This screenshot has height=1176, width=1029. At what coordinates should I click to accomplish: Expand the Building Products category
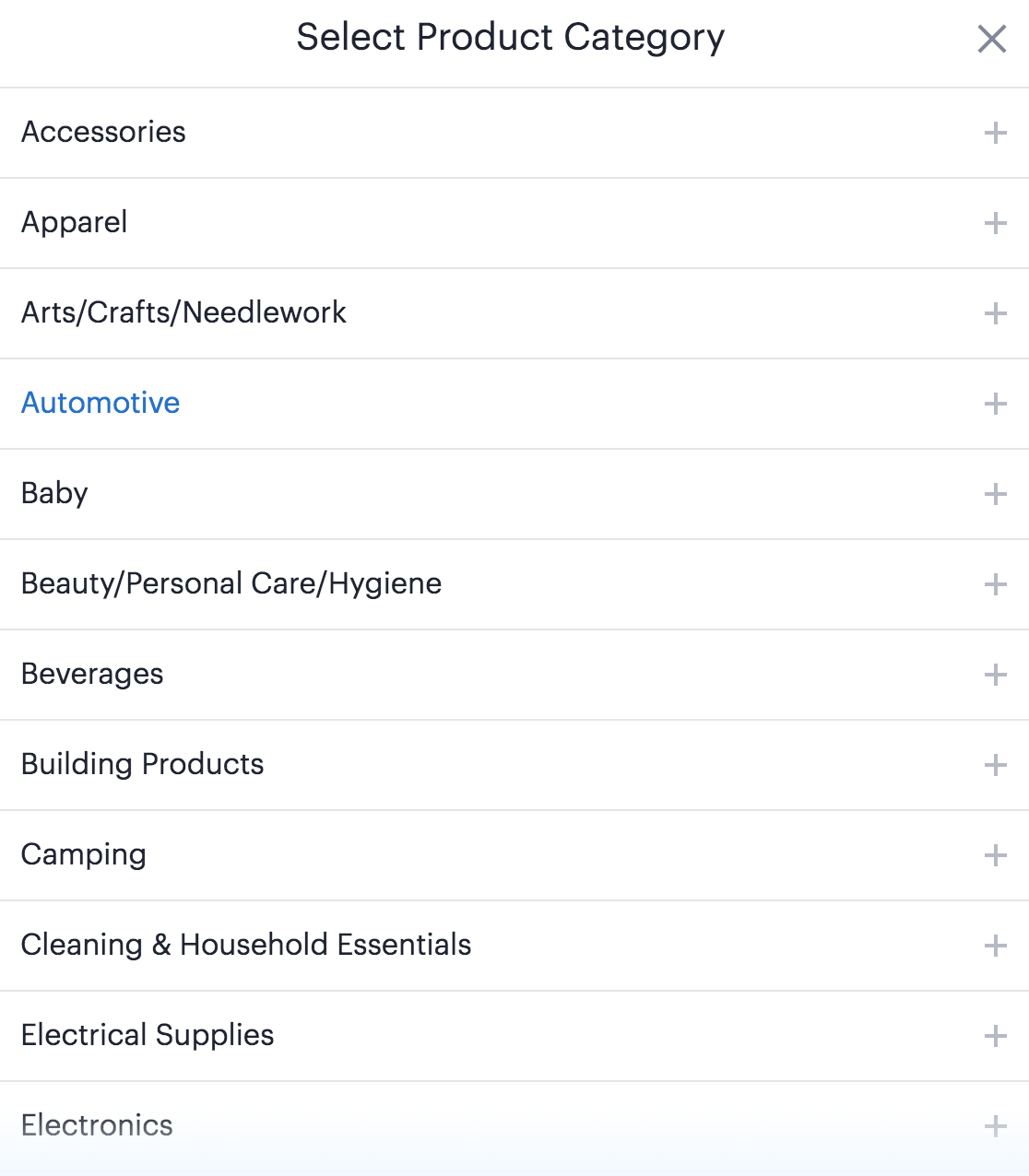coord(995,765)
